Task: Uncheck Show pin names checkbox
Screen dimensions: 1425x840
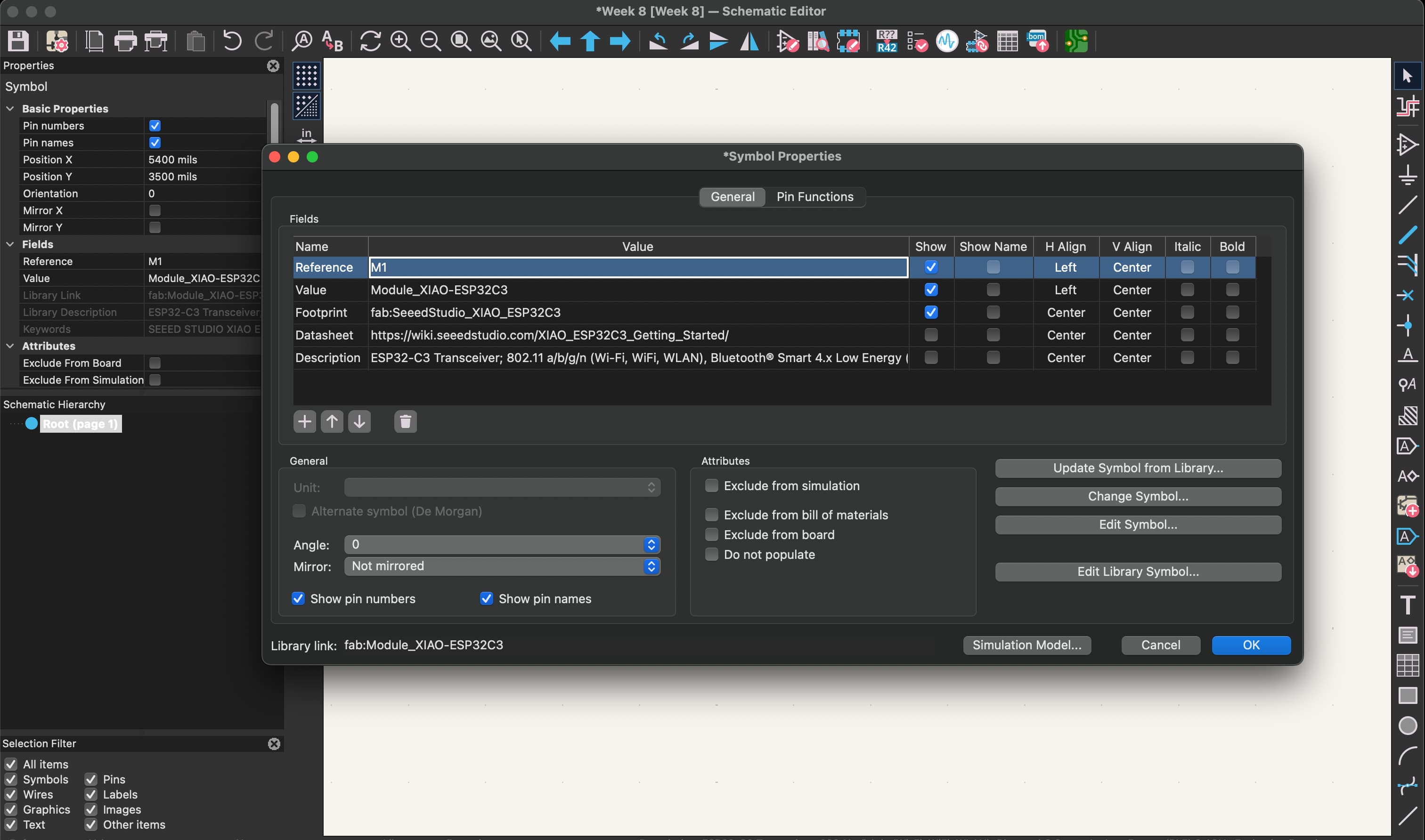Action: [486, 599]
